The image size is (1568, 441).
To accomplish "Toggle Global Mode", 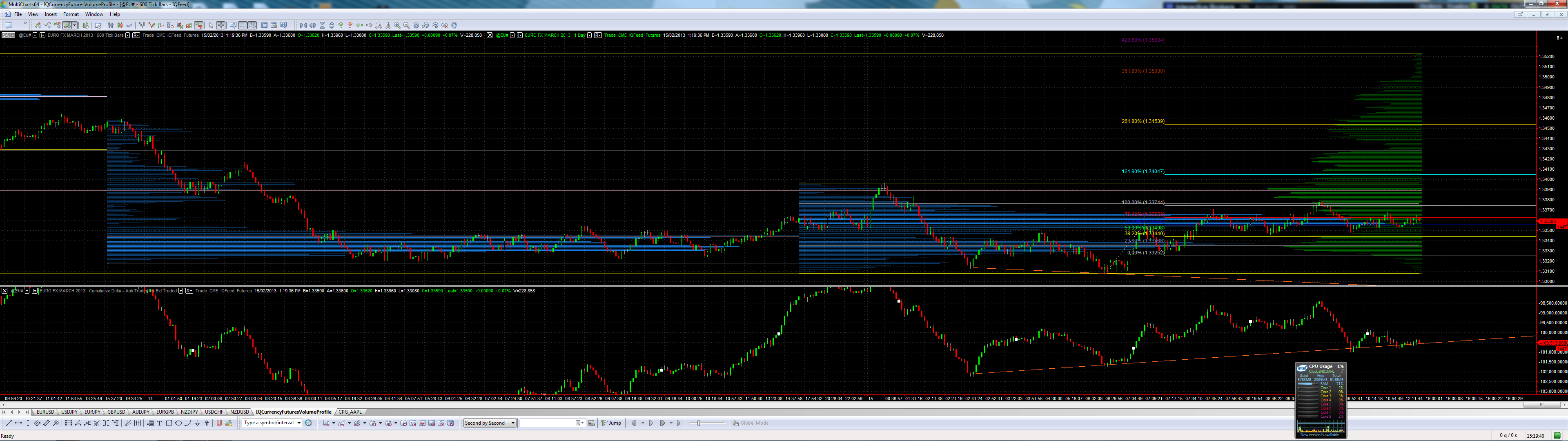I will (x=751, y=423).
